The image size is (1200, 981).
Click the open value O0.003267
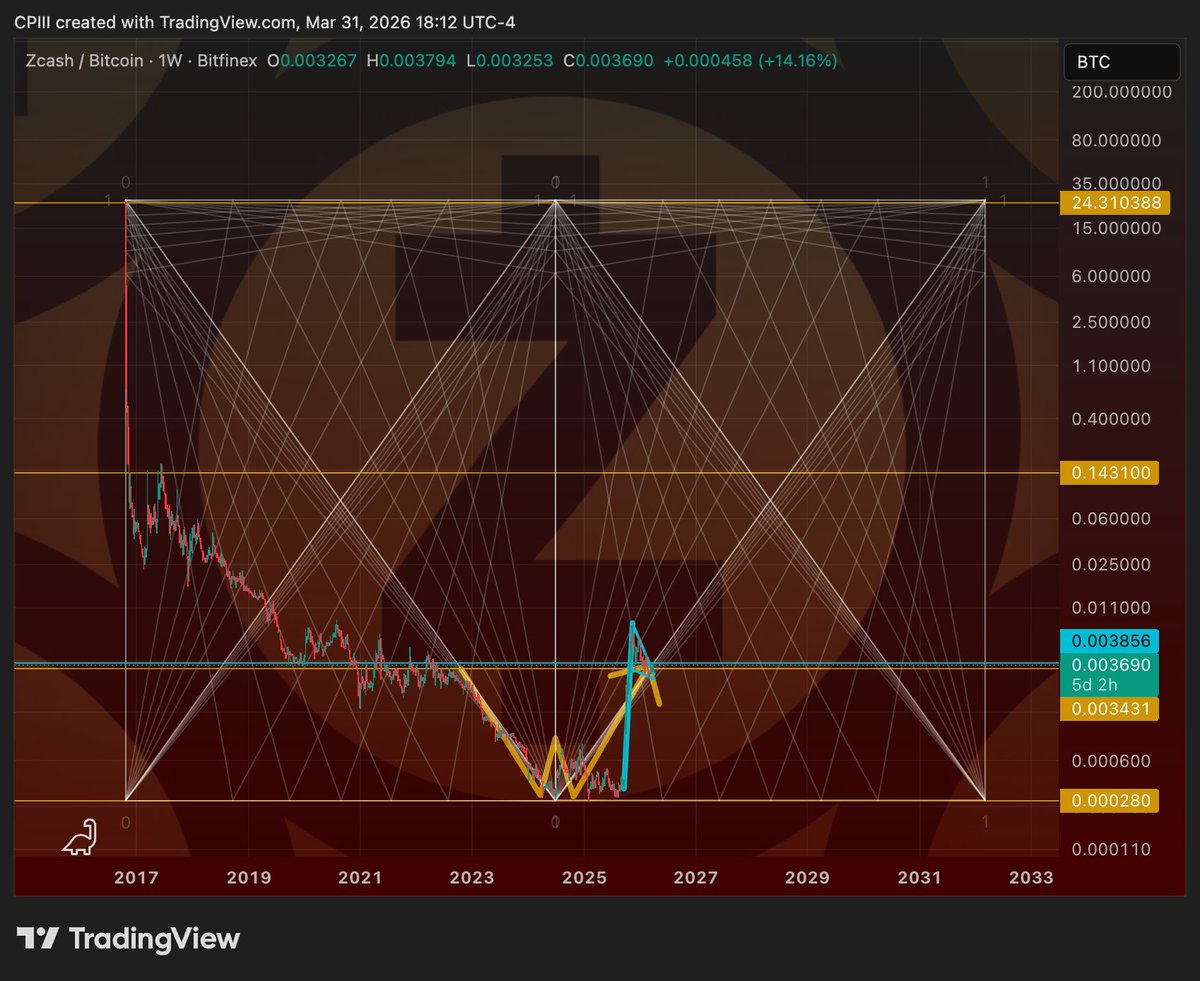click(311, 61)
